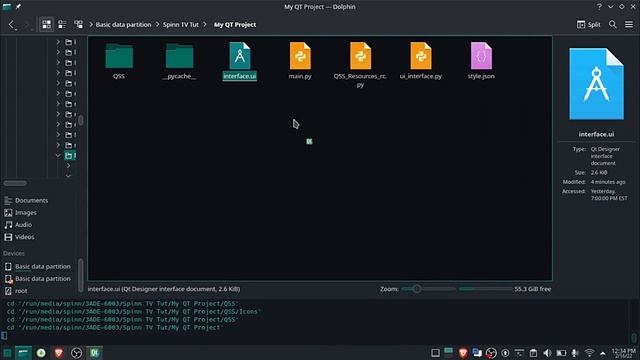The width and height of the screenshot is (640, 360).
Task: Click the Size 2.6 KiB value
Action: point(599,173)
